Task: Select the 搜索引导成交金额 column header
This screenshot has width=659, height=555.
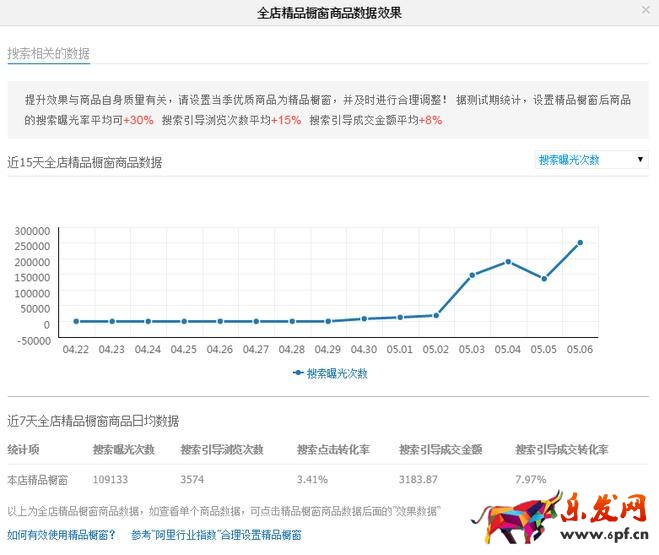Action: coord(441,450)
